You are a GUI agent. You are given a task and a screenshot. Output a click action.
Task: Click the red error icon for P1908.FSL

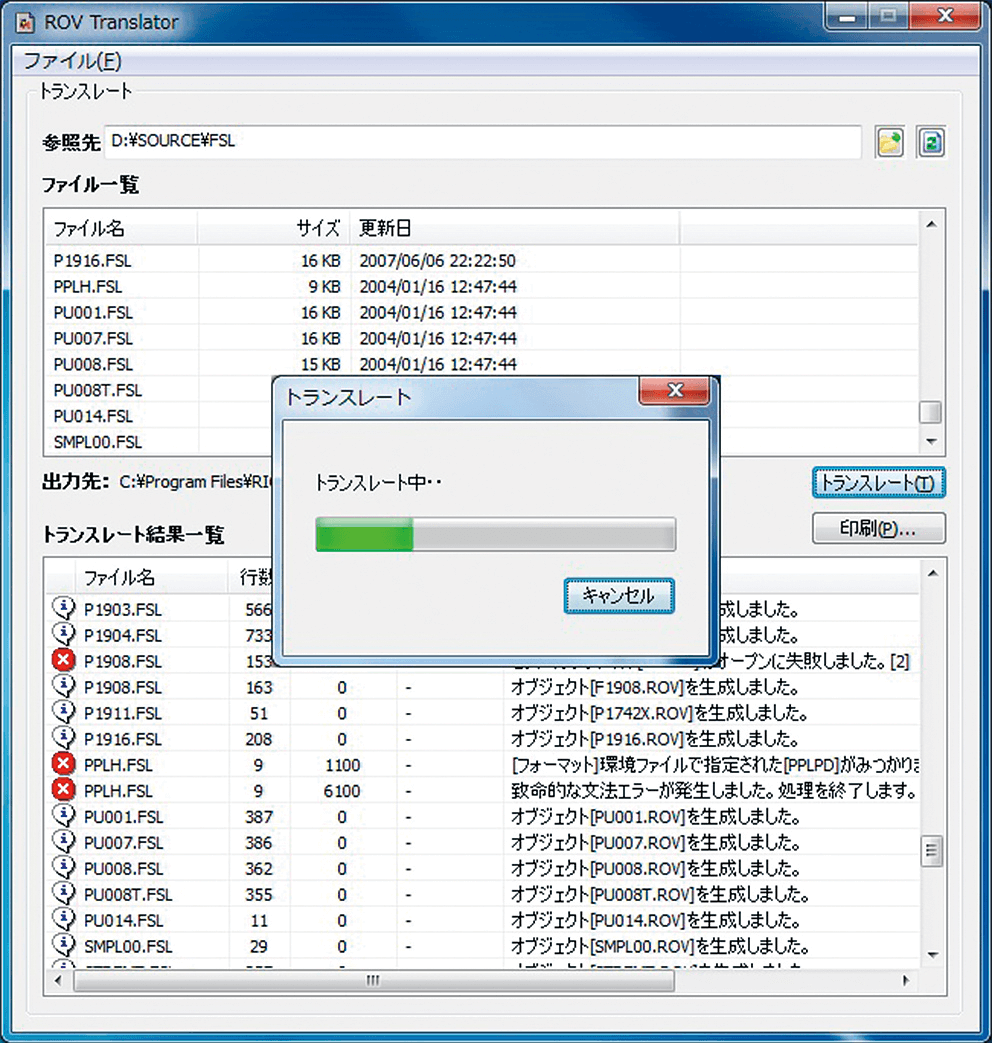pos(63,661)
